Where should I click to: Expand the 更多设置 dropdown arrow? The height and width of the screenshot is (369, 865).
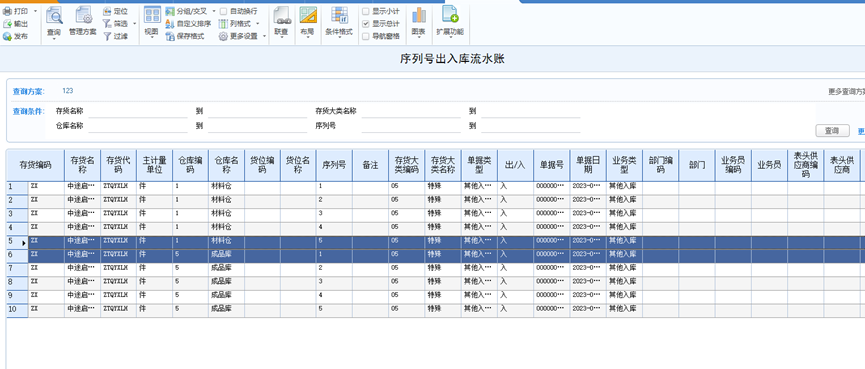coord(264,36)
